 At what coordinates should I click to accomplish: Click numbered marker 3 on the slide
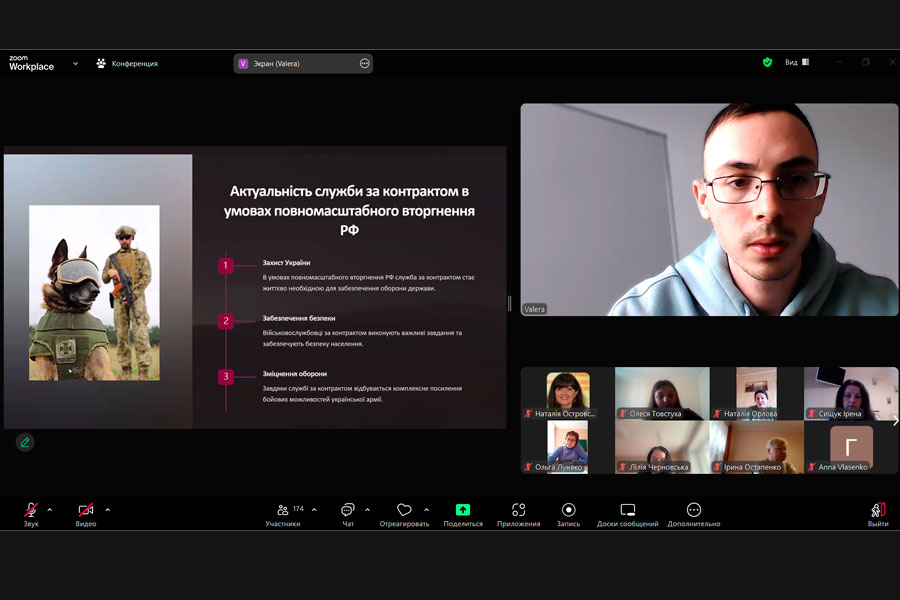click(x=226, y=377)
